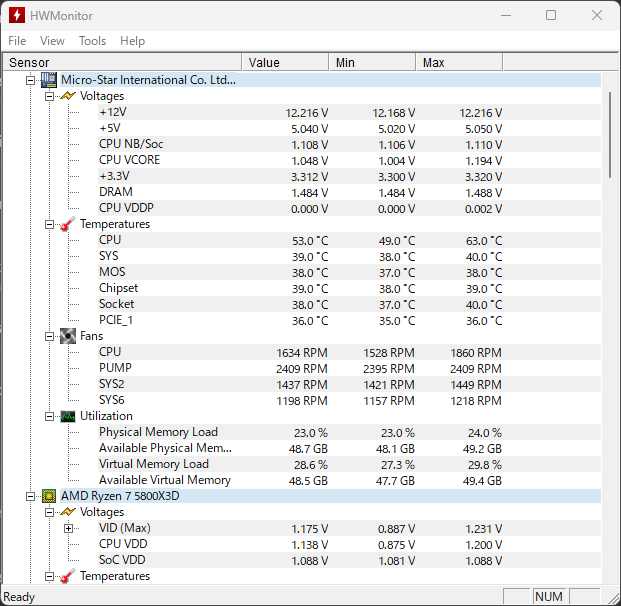Open the File menu
The image size is (621, 606).
[x=17, y=41]
